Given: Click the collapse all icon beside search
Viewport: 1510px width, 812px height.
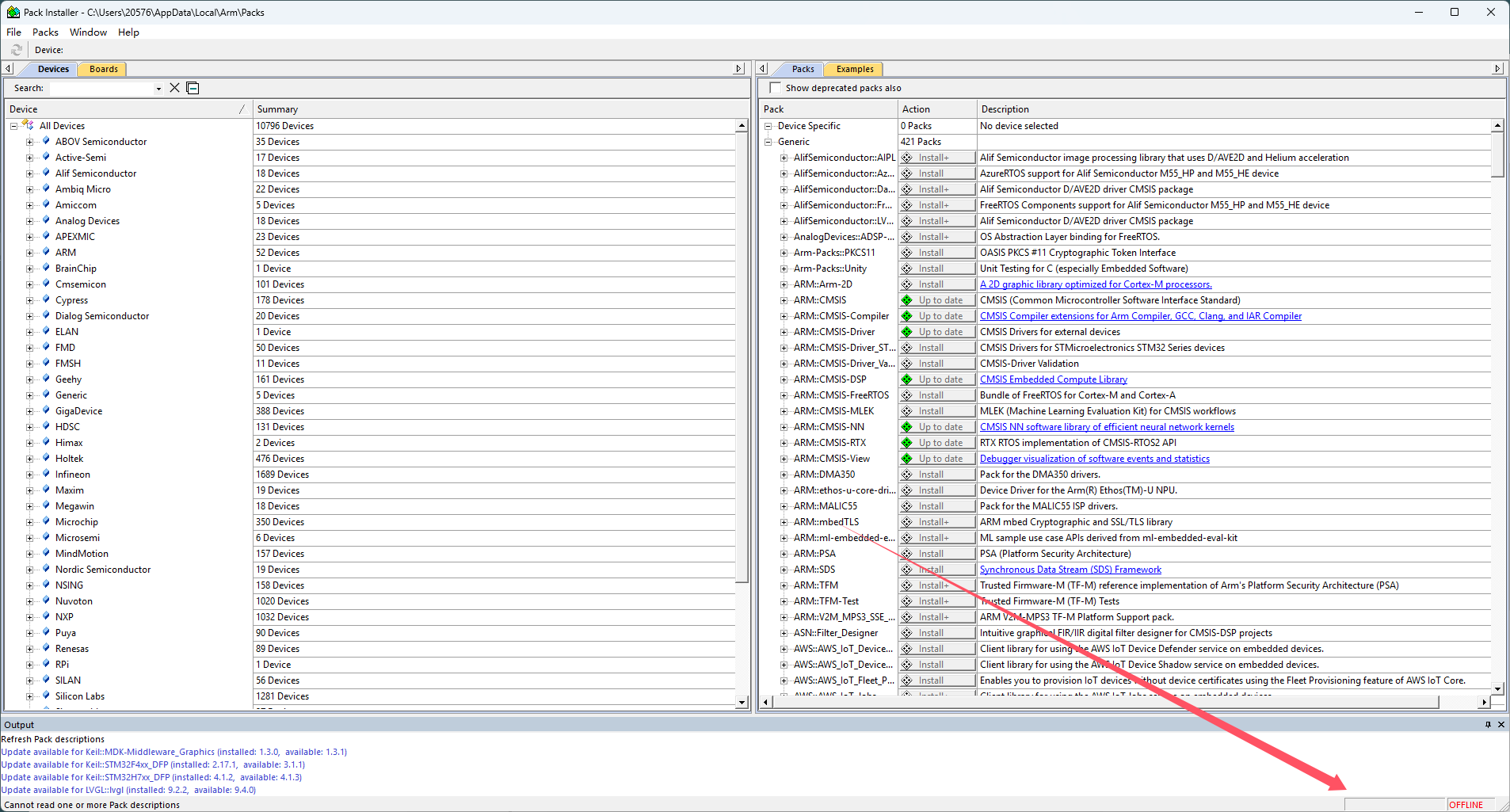Looking at the screenshot, I should click(x=193, y=88).
